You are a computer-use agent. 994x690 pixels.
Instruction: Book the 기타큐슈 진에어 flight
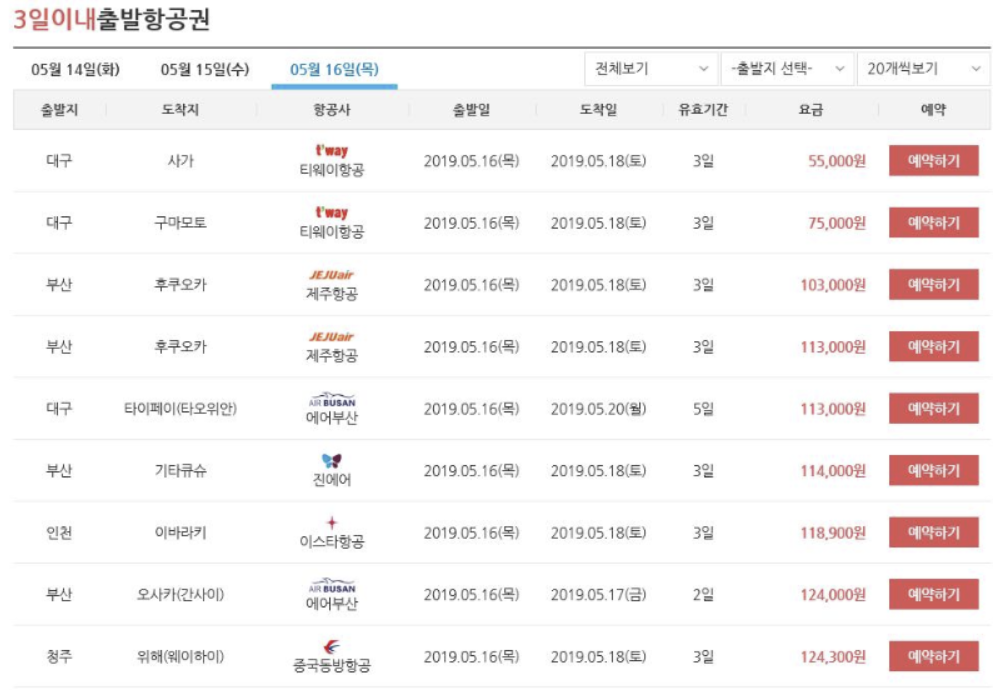point(933,471)
